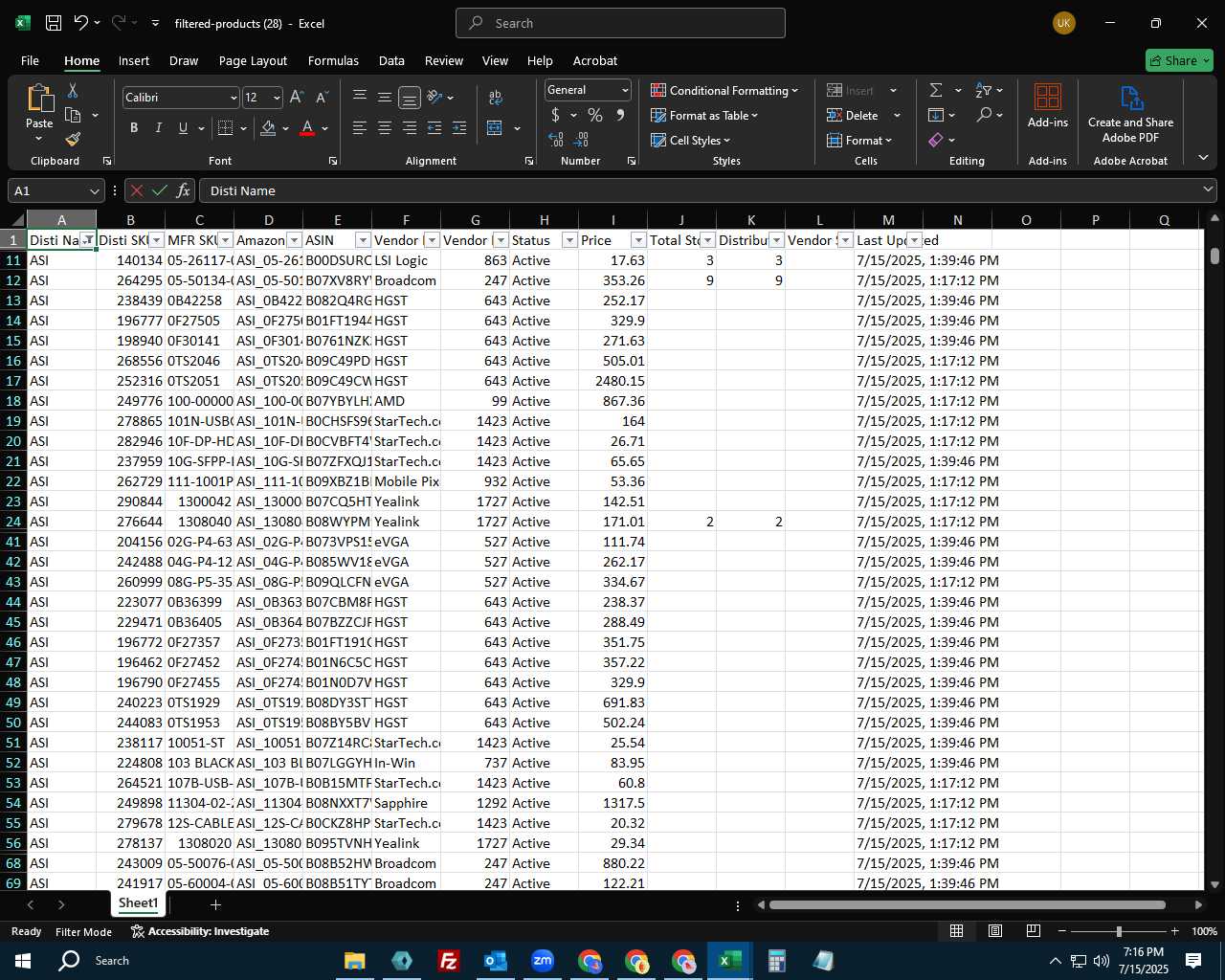Select Normal view in status bar
This screenshot has width=1225, height=980.
[x=956, y=931]
